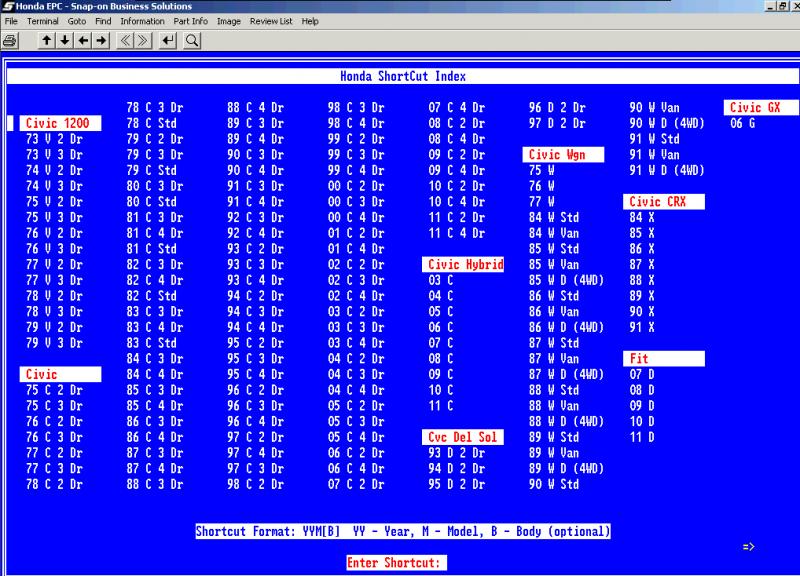This screenshot has height=576, width=800.
Task: Click the '84 X' CRX entry
Action: tap(642, 217)
